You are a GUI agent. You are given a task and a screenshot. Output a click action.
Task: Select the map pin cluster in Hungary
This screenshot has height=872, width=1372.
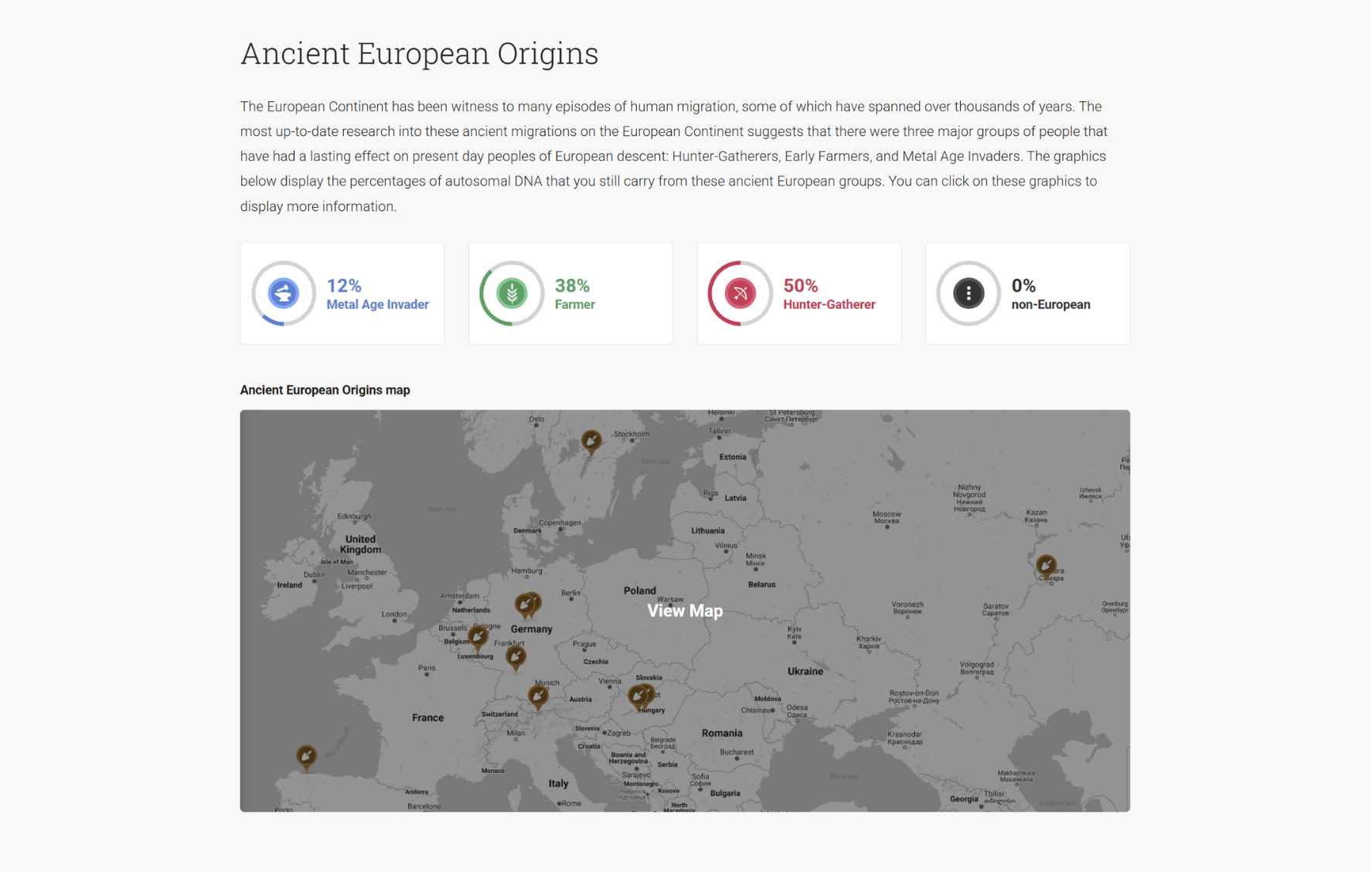coord(641,696)
